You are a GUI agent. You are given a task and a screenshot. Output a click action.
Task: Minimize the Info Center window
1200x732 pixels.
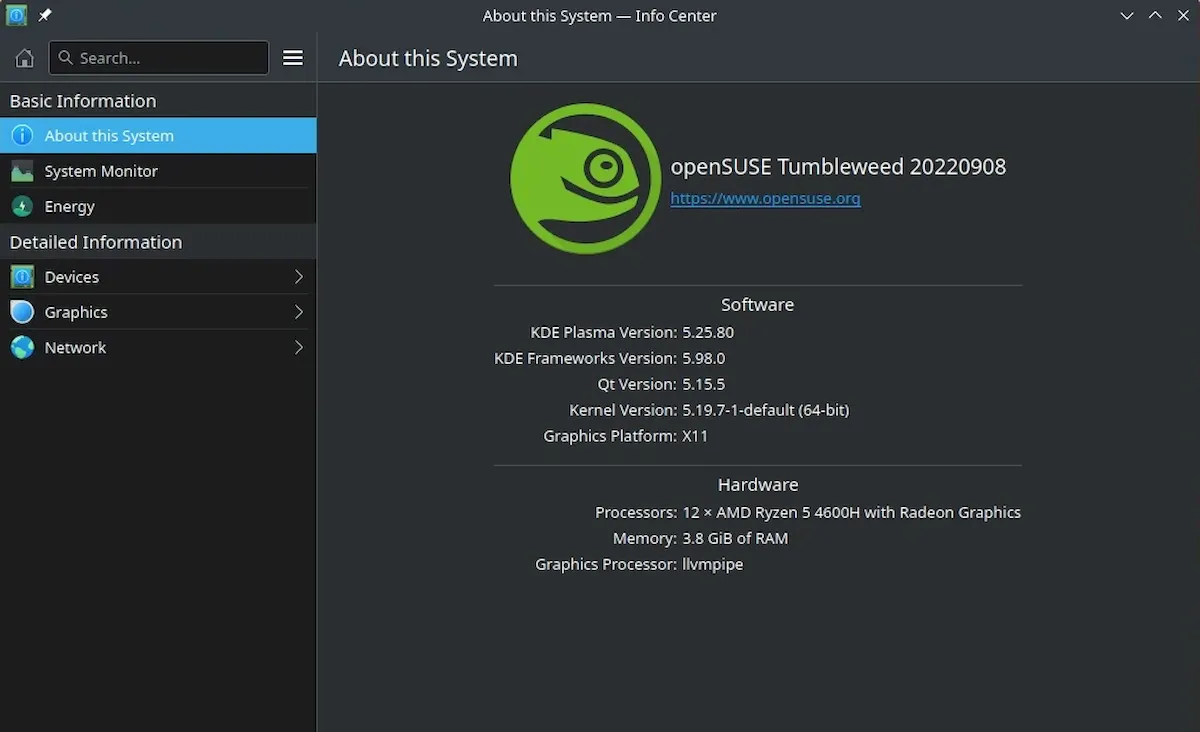(x=1127, y=15)
